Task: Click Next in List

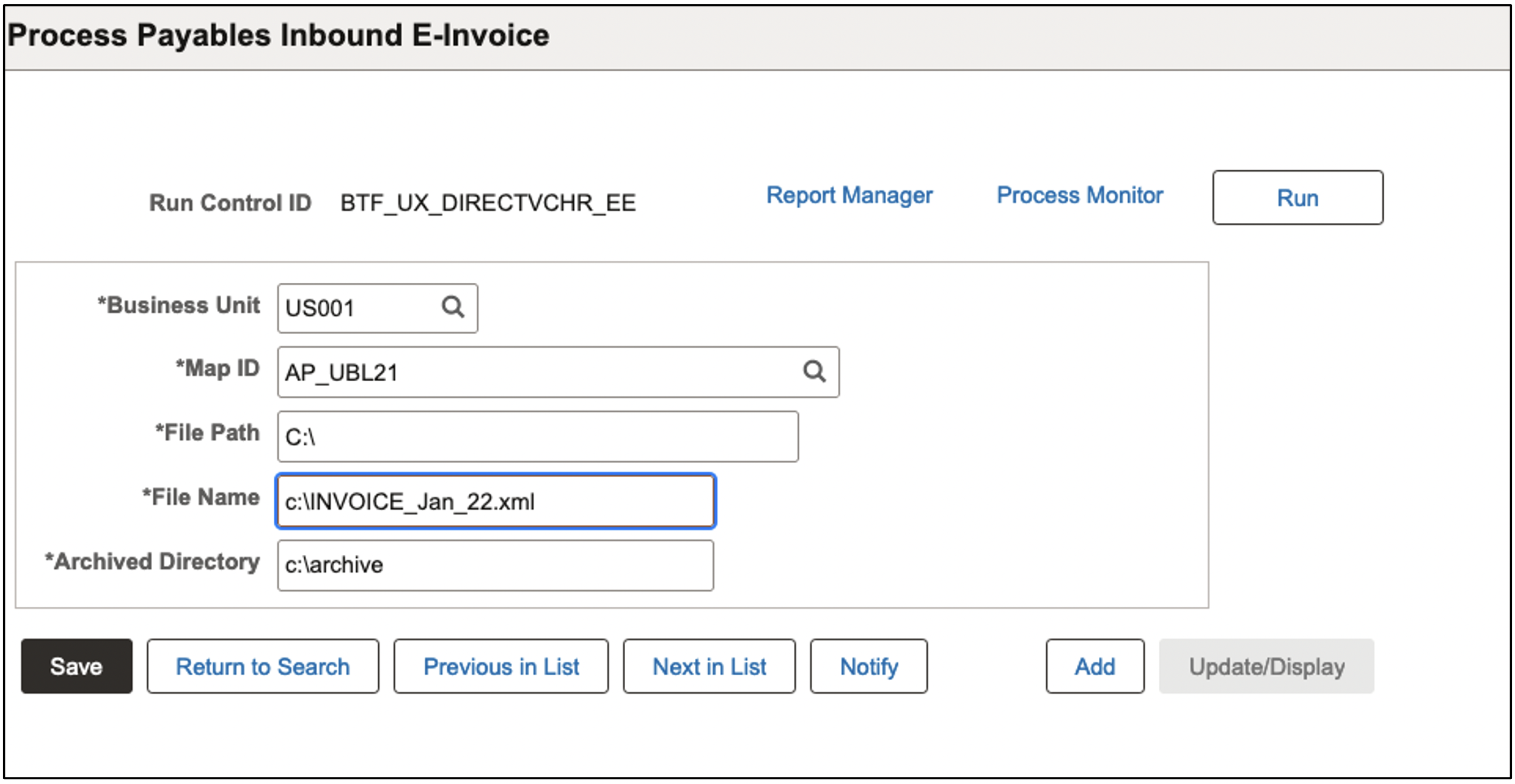Action: (x=709, y=666)
